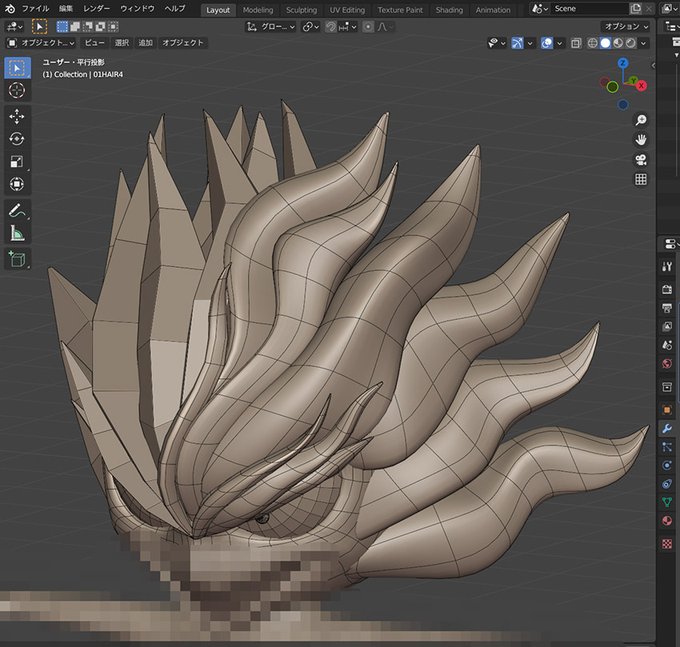This screenshot has width=680, height=647.
Task: Open the ウィンドウ menu
Action: (x=137, y=9)
